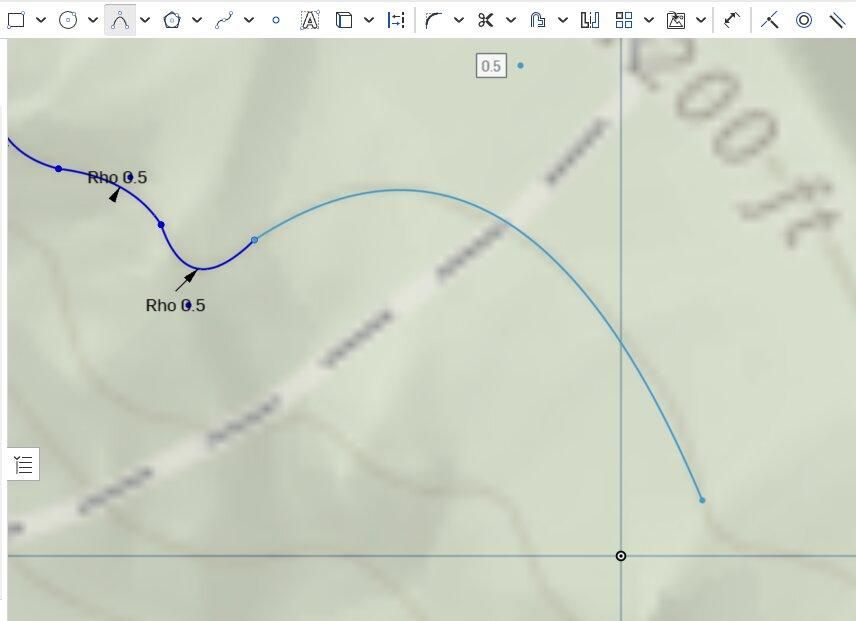Screen dimensions: 856x621
Task: Select the Dimension tool
Action: click(732, 20)
